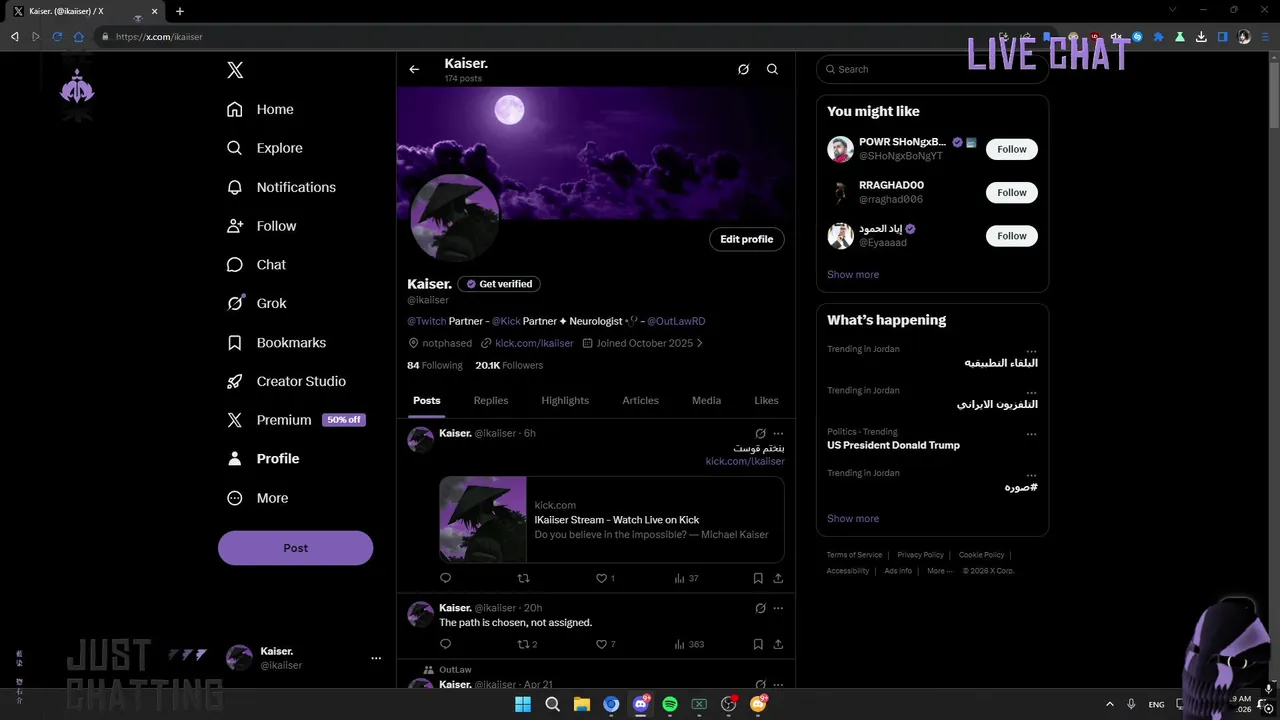
Task: Open the 20.1K Followers list
Action: coord(509,365)
